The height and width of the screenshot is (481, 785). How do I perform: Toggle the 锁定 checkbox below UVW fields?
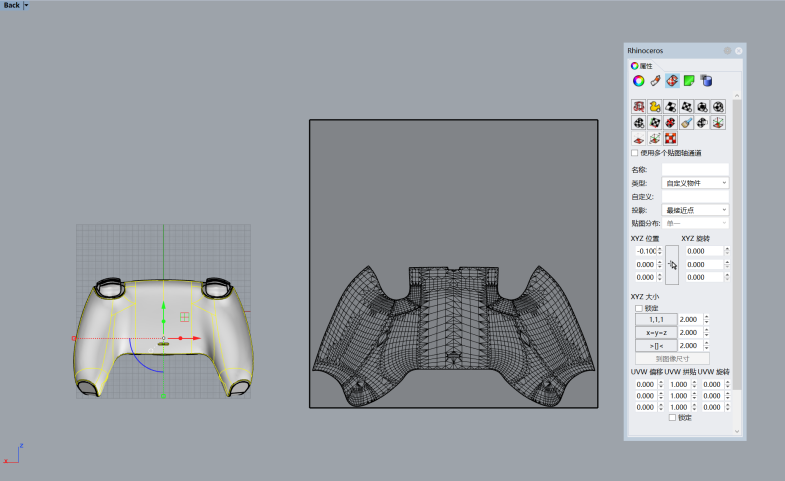pyautogui.click(x=672, y=418)
